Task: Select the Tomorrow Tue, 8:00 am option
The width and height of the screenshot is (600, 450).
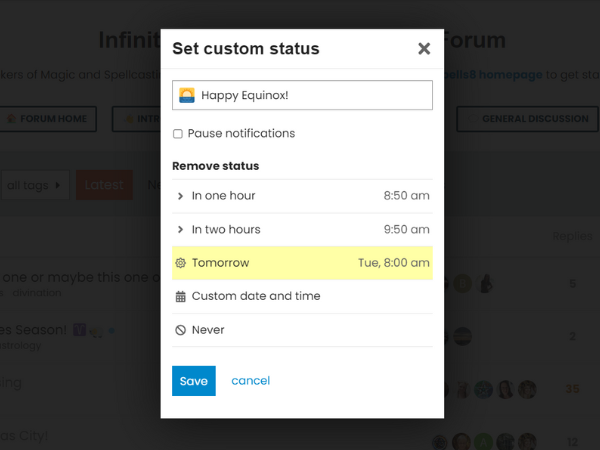Action: pos(302,263)
